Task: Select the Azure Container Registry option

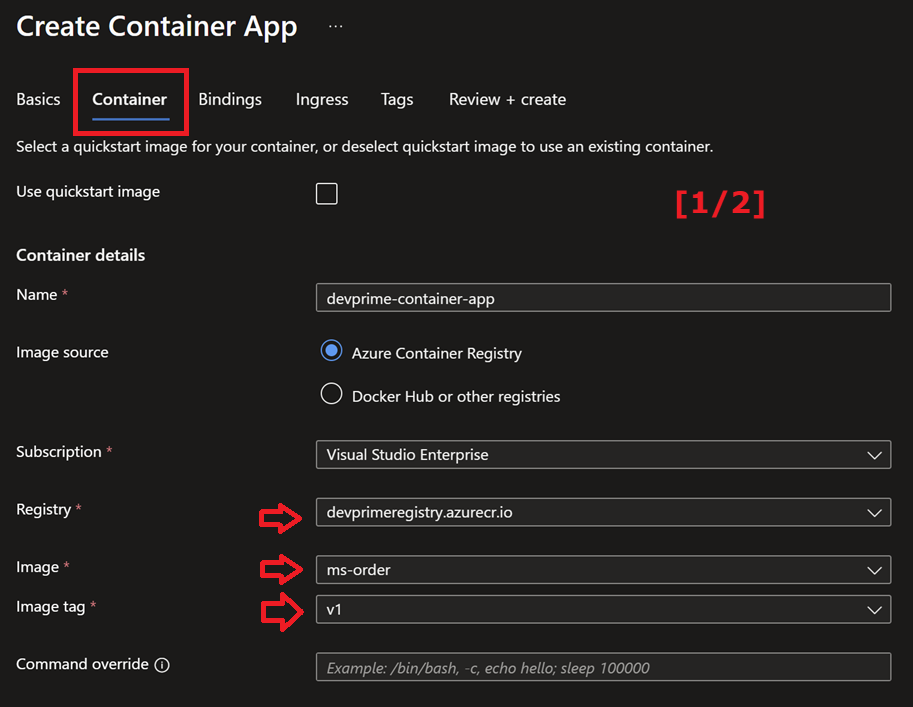Action: point(331,351)
